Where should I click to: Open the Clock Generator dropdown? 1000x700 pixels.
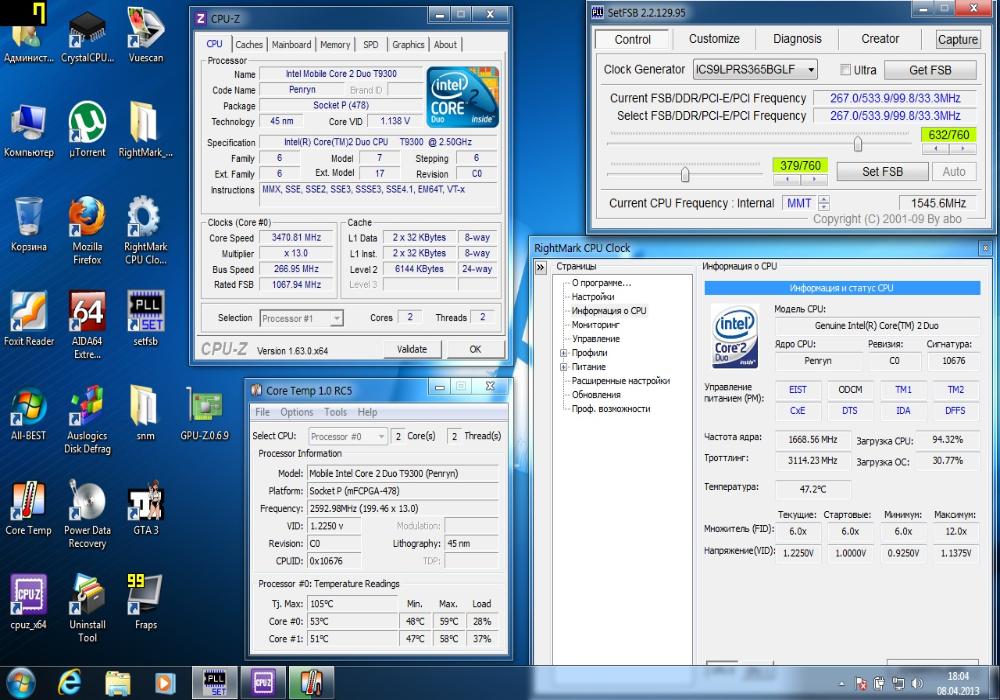755,69
